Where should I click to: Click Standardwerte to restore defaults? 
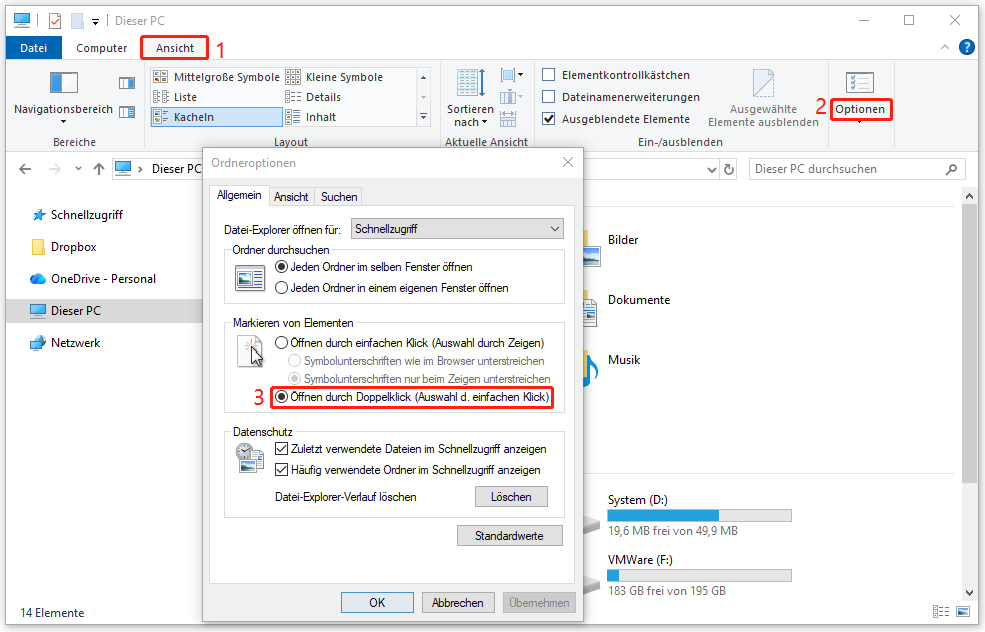point(509,536)
